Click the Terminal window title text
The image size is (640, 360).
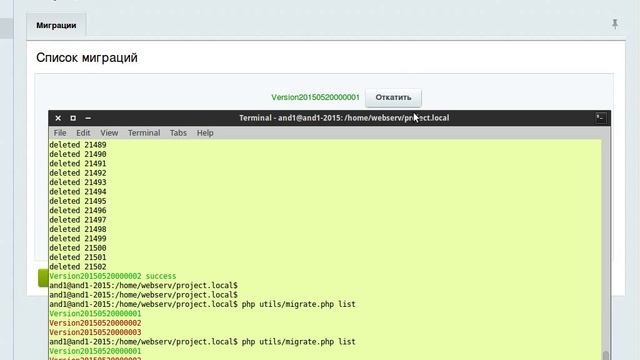click(344, 118)
